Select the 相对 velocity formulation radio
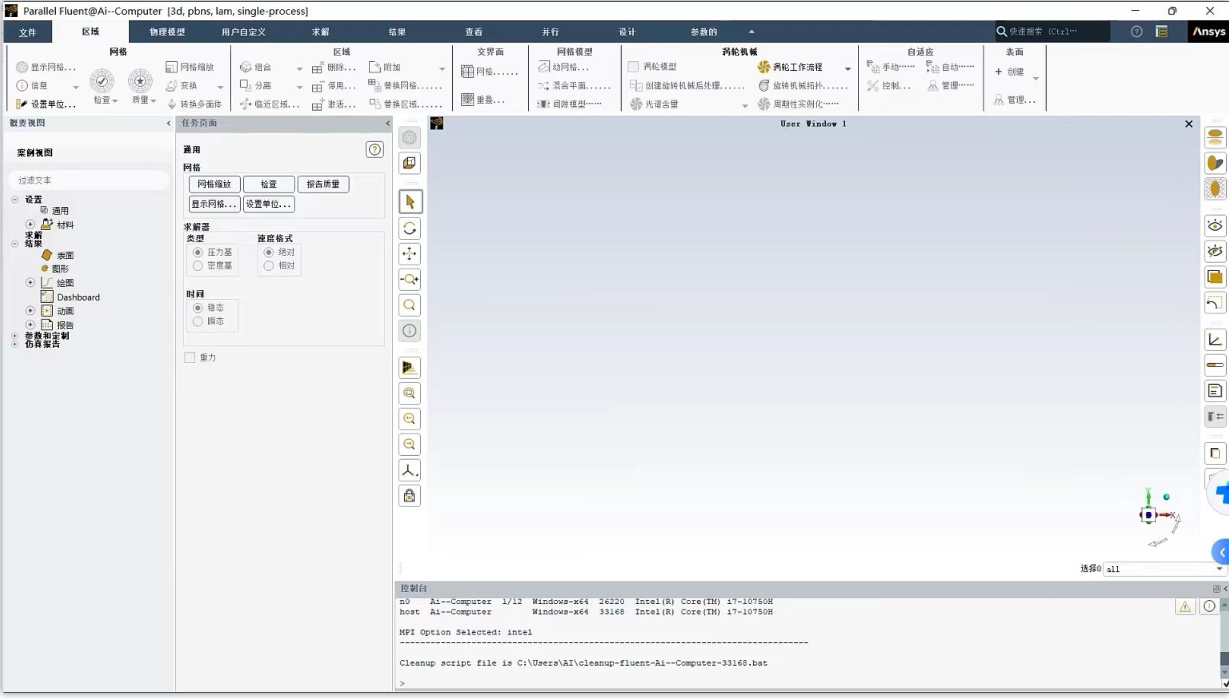1229x699 pixels. point(268,265)
